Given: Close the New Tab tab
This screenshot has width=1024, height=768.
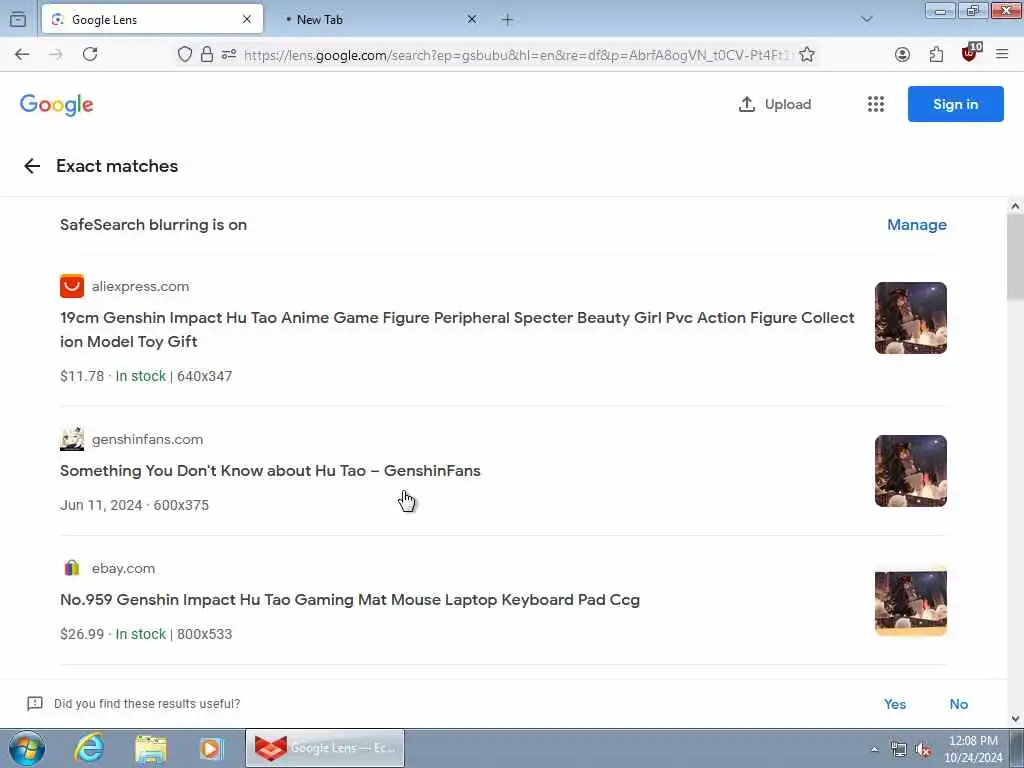Looking at the screenshot, I should click(x=472, y=19).
